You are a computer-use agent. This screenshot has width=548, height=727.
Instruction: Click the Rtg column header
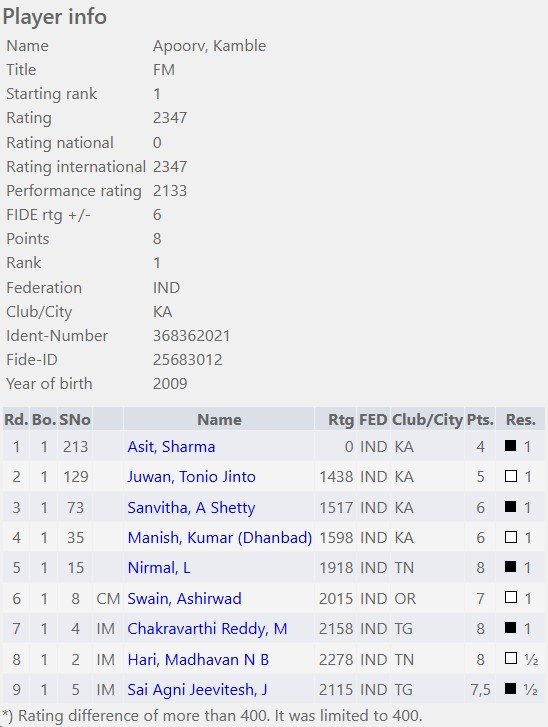pos(341,420)
